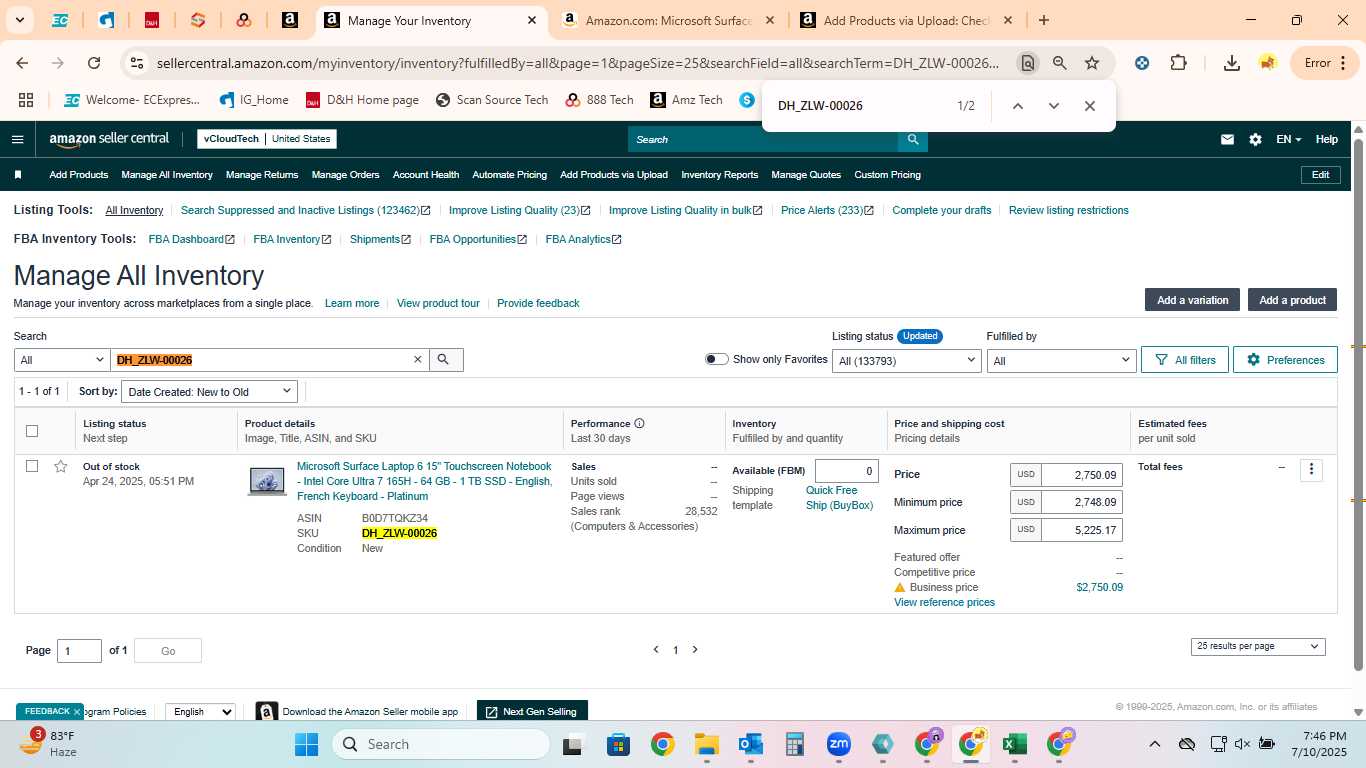This screenshot has width=1366, height=768.
Task: Open the EN language dropdown
Action: (1289, 139)
